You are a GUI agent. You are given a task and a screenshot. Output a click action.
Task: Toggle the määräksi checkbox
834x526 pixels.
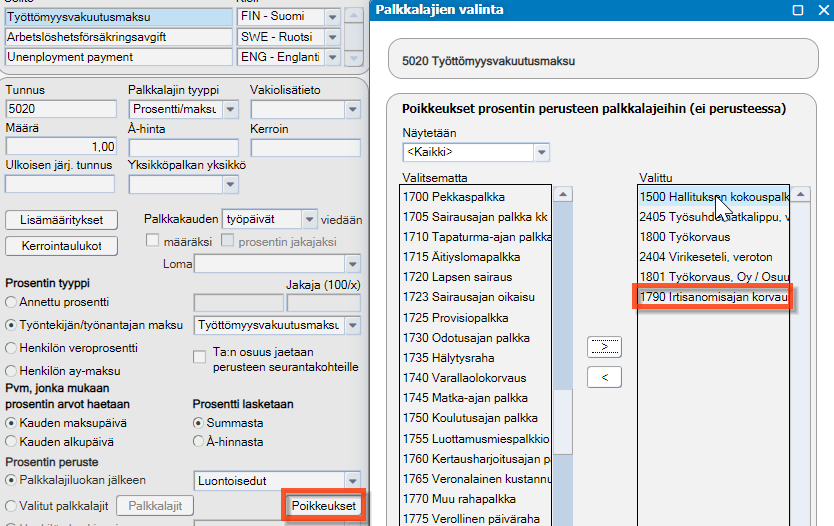tap(153, 241)
